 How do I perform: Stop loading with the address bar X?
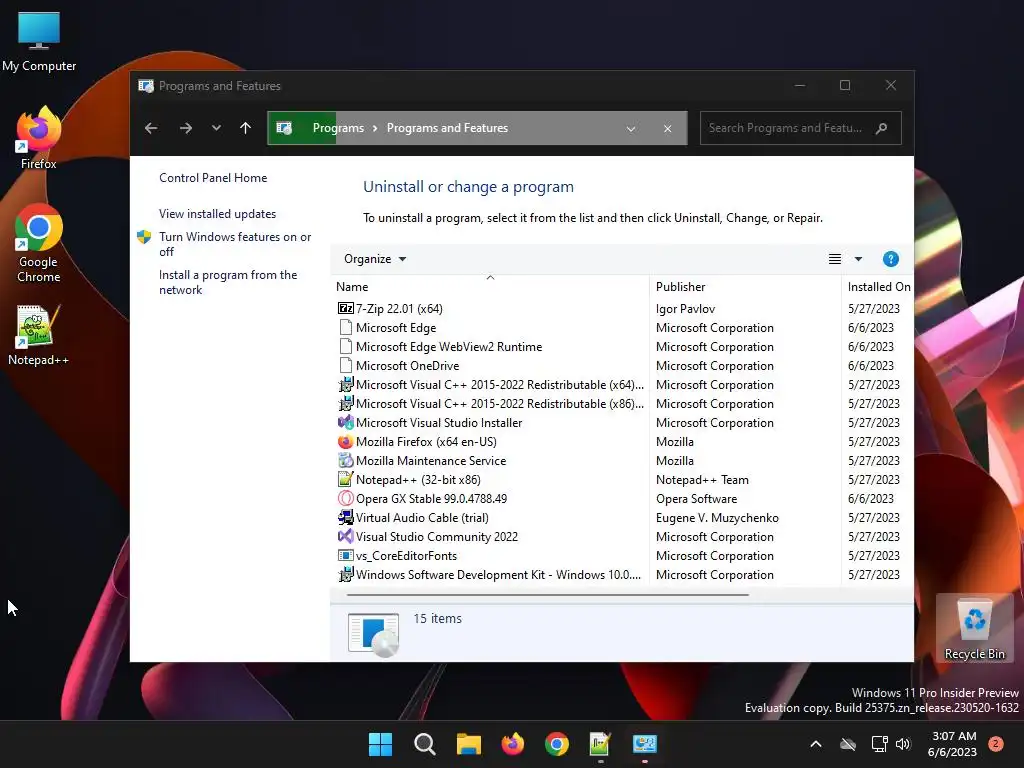(x=667, y=129)
